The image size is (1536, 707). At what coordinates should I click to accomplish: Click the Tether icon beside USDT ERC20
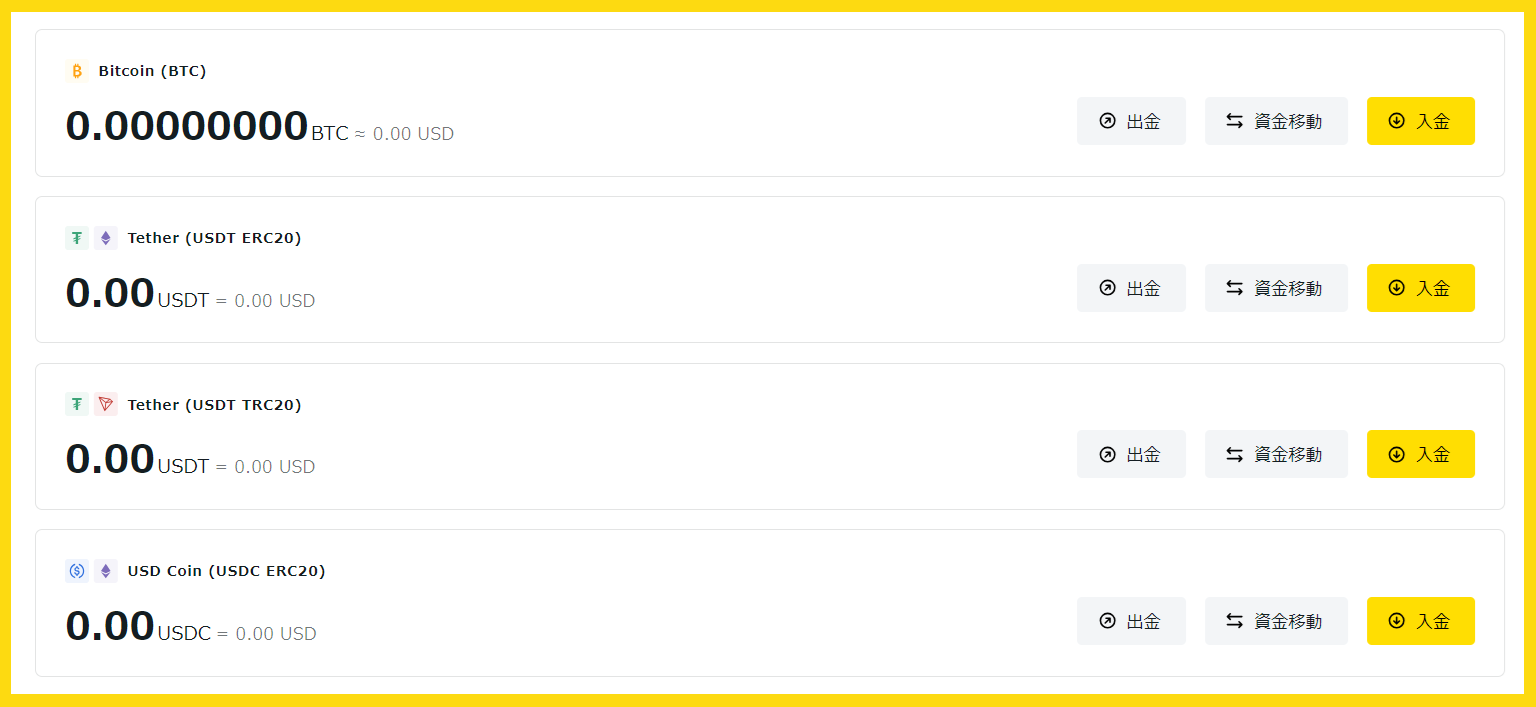77,238
